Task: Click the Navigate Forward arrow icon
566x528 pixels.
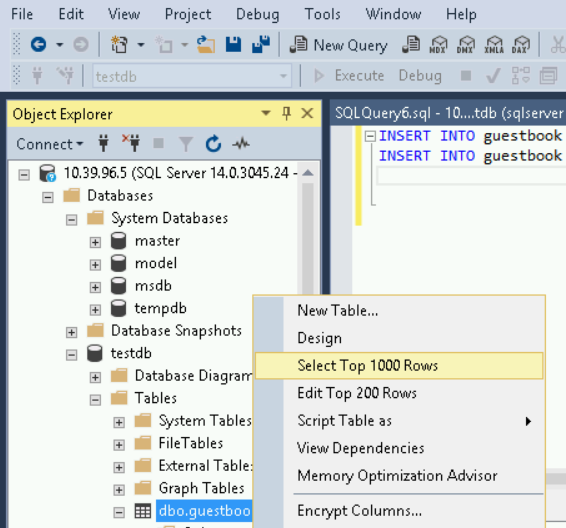Action: [x=80, y=45]
